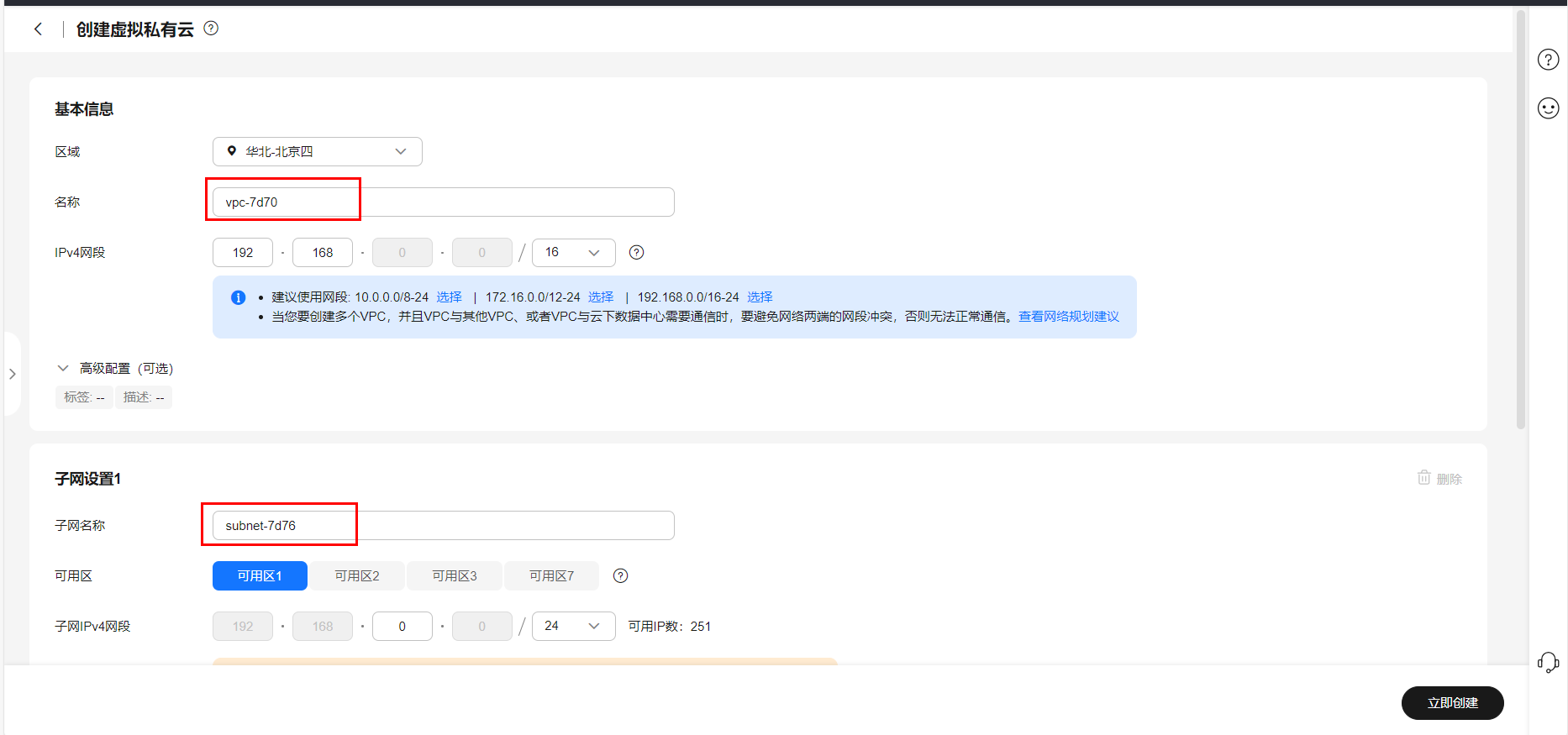Choose the 172.16.0.0/12-24 选择 link
Image resolution: width=1568 pixels, height=735 pixels.
coord(601,297)
